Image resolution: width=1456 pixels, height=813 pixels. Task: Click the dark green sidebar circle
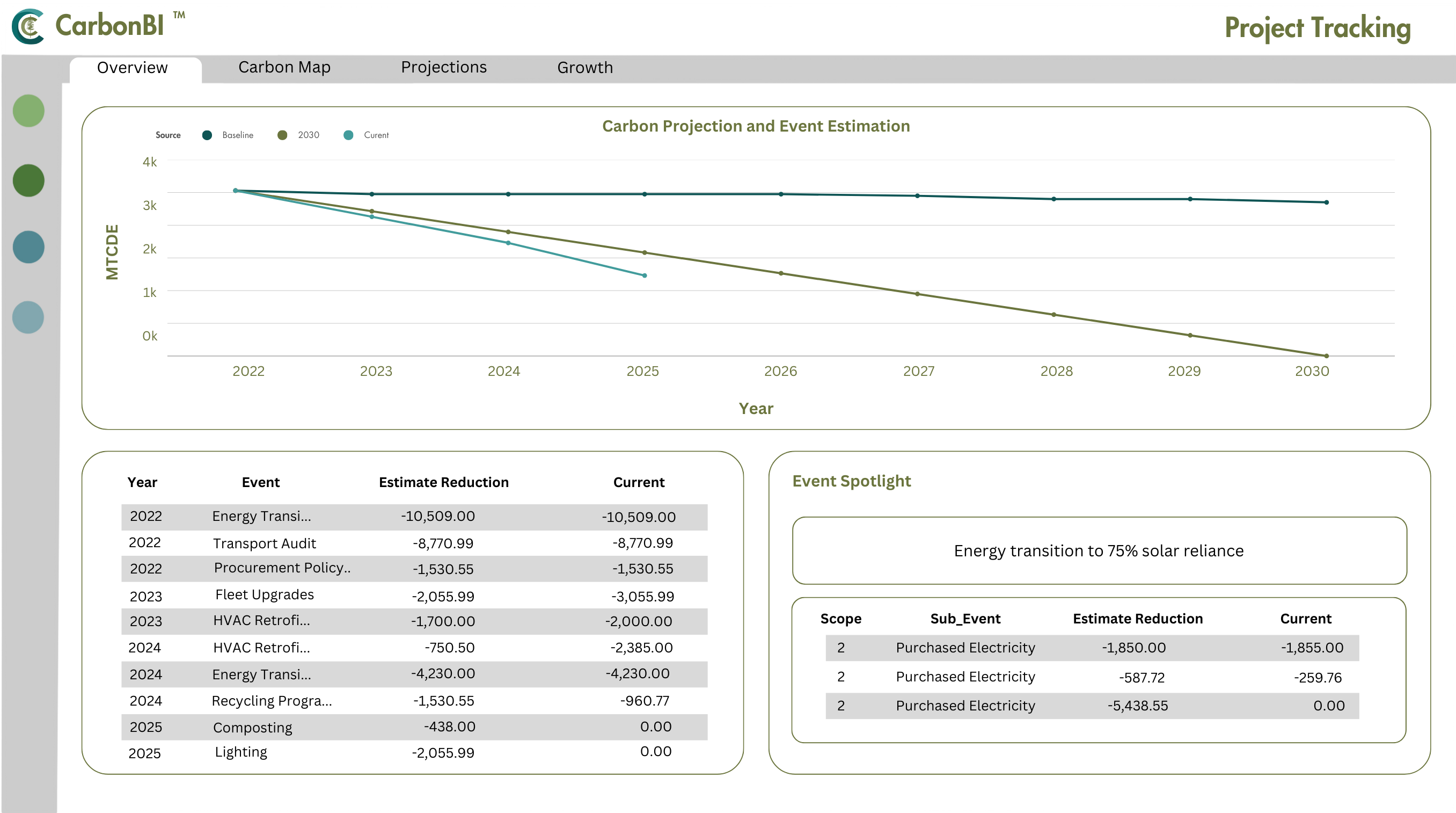pyautogui.click(x=28, y=180)
